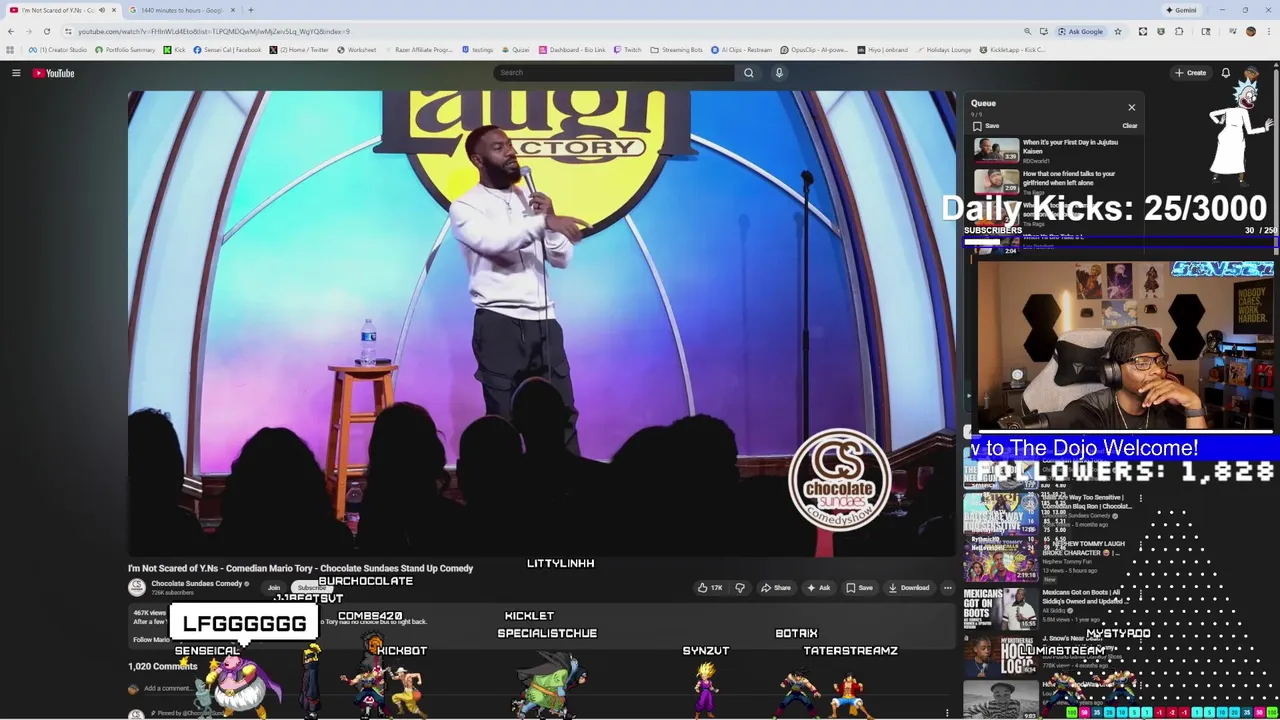This screenshot has width=1280, height=720.
Task: Save the queue as a playlist
Action: [986, 126]
